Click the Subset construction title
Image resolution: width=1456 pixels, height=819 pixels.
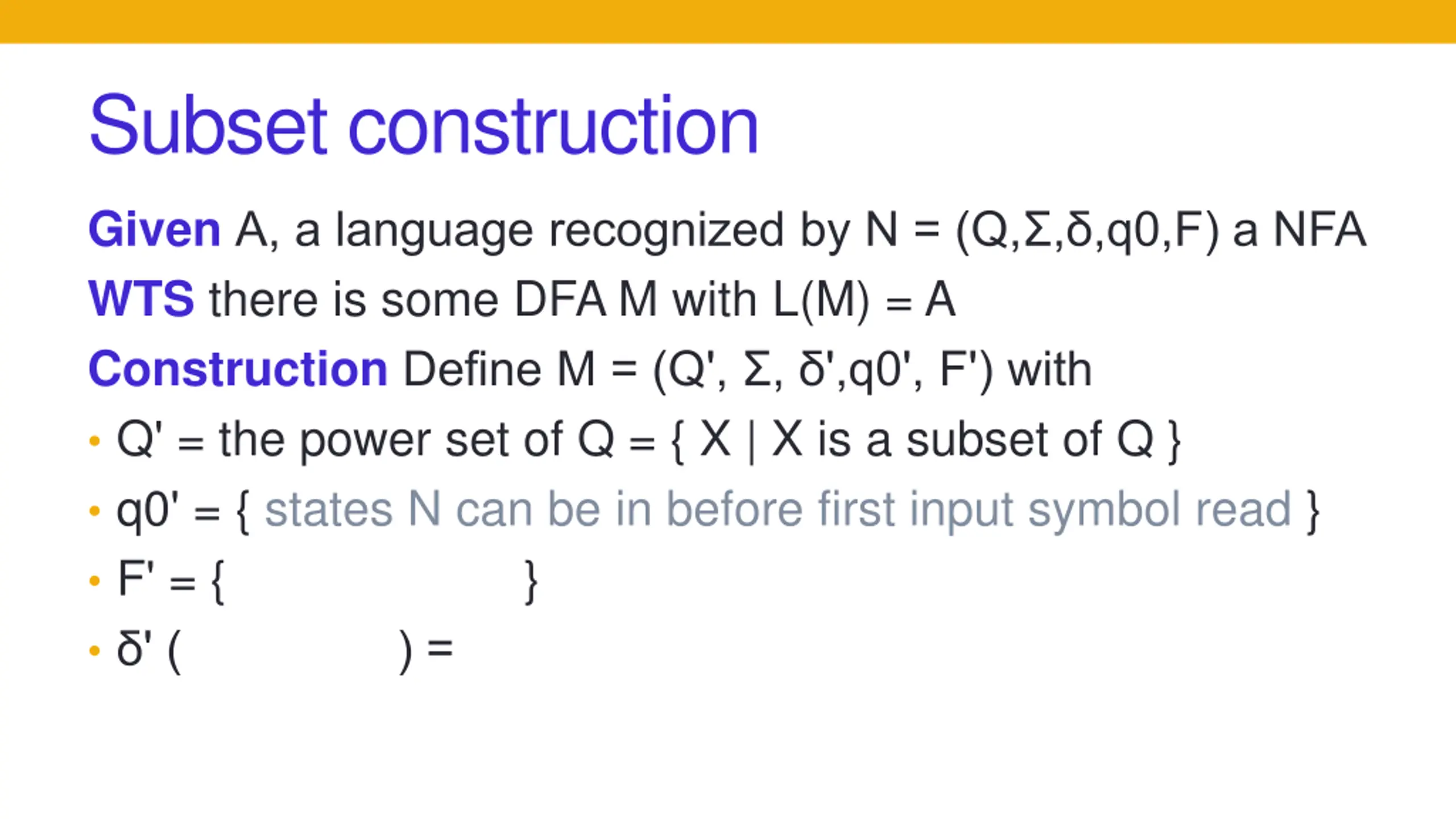point(424,125)
